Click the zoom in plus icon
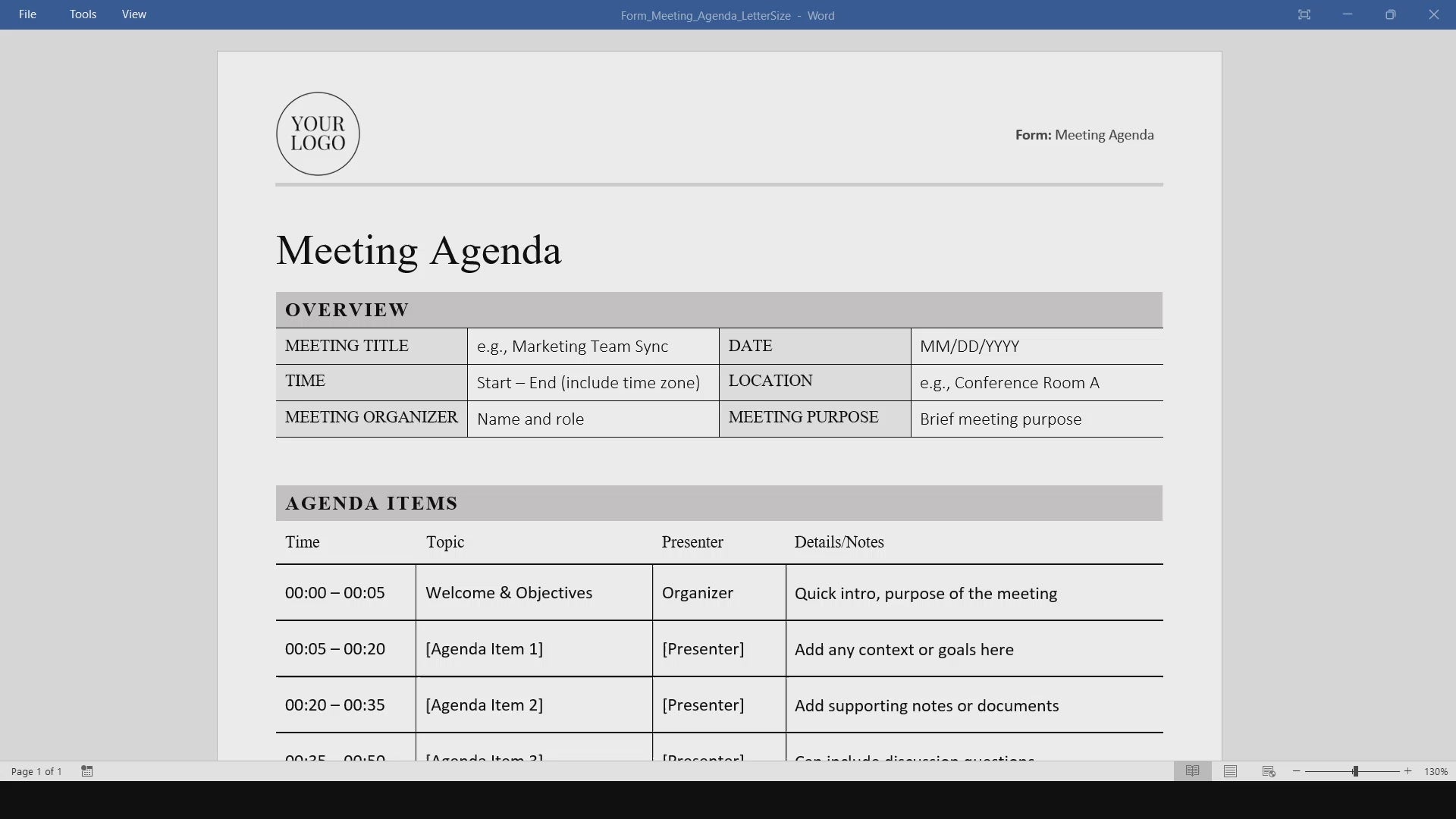 (1408, 771)
